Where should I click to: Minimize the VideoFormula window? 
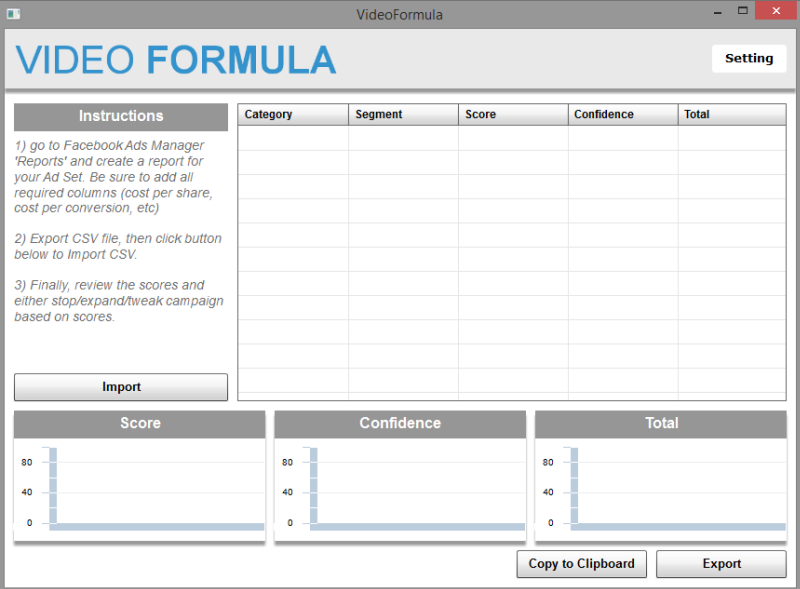(x=718, y=12)
